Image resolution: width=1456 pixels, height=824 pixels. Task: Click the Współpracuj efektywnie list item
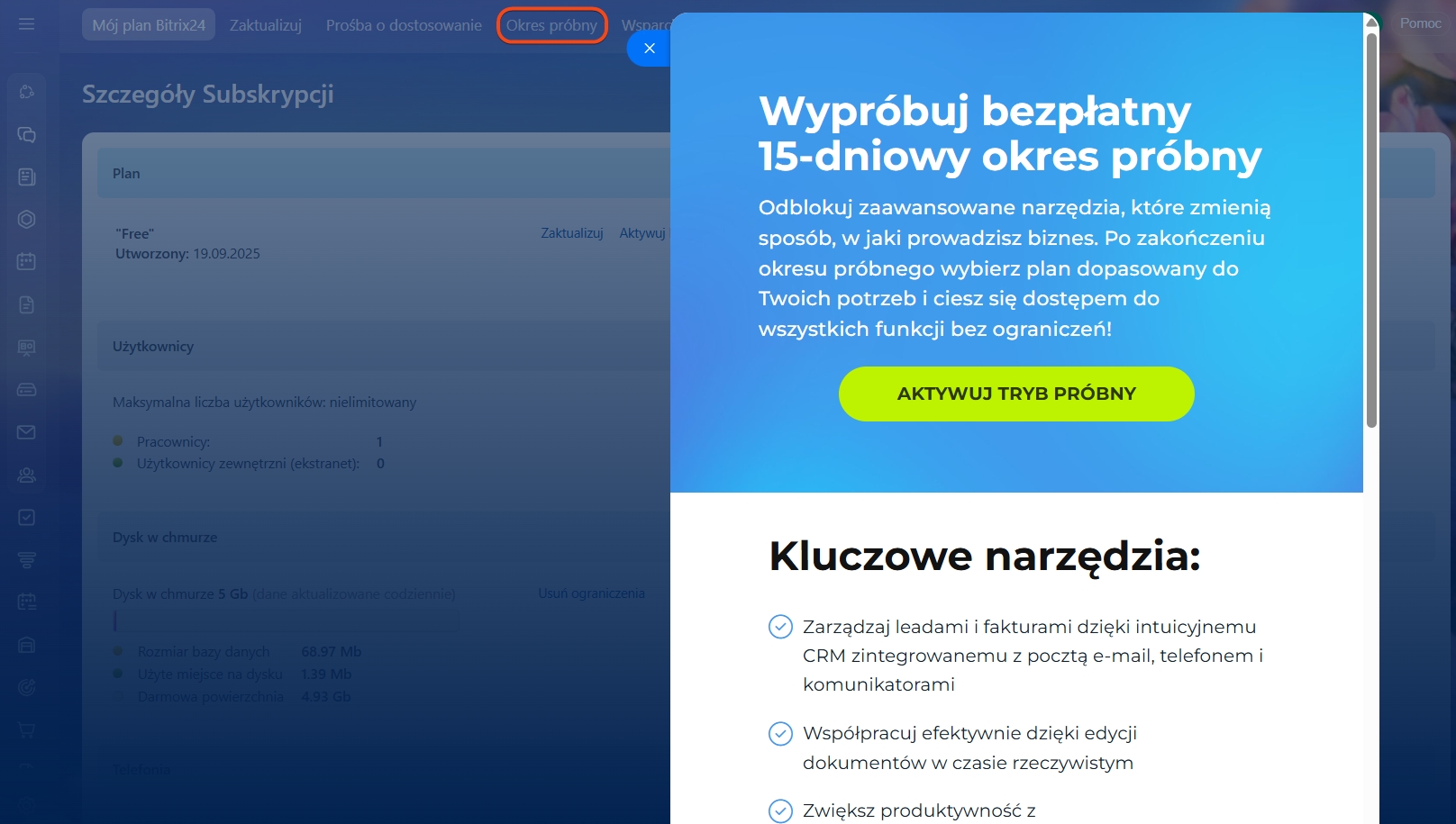(x=970, y=747)
